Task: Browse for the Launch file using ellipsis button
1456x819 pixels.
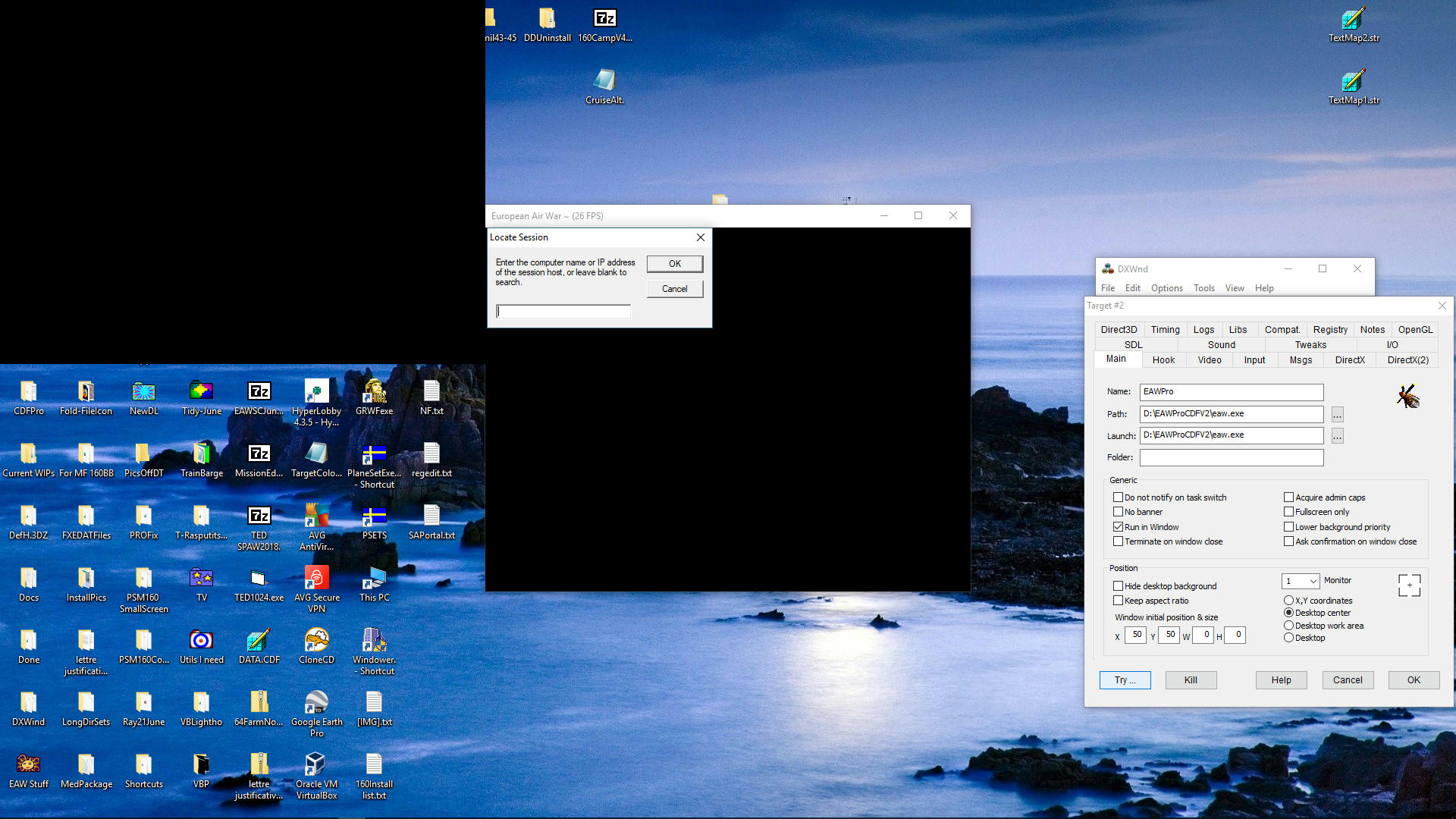Action: (1337, 436)
